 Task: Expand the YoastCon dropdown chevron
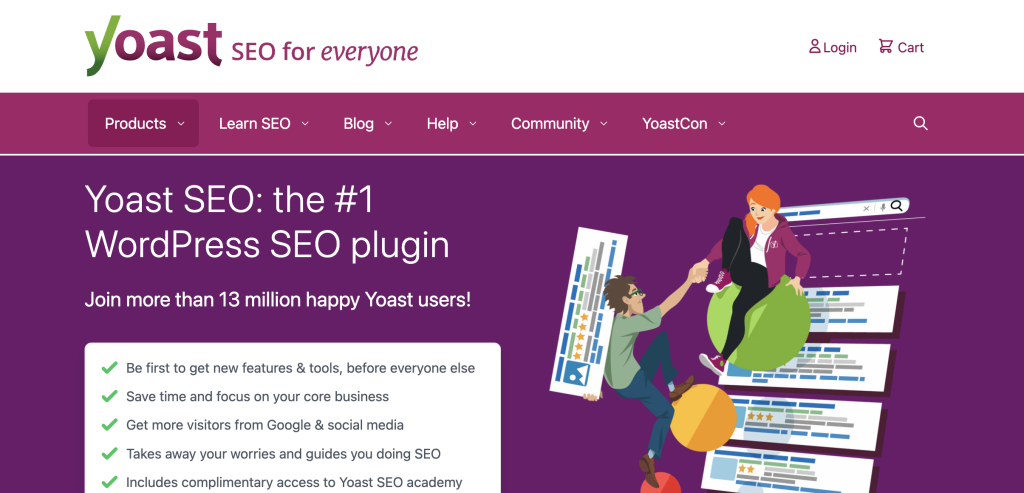pos(722,123)
